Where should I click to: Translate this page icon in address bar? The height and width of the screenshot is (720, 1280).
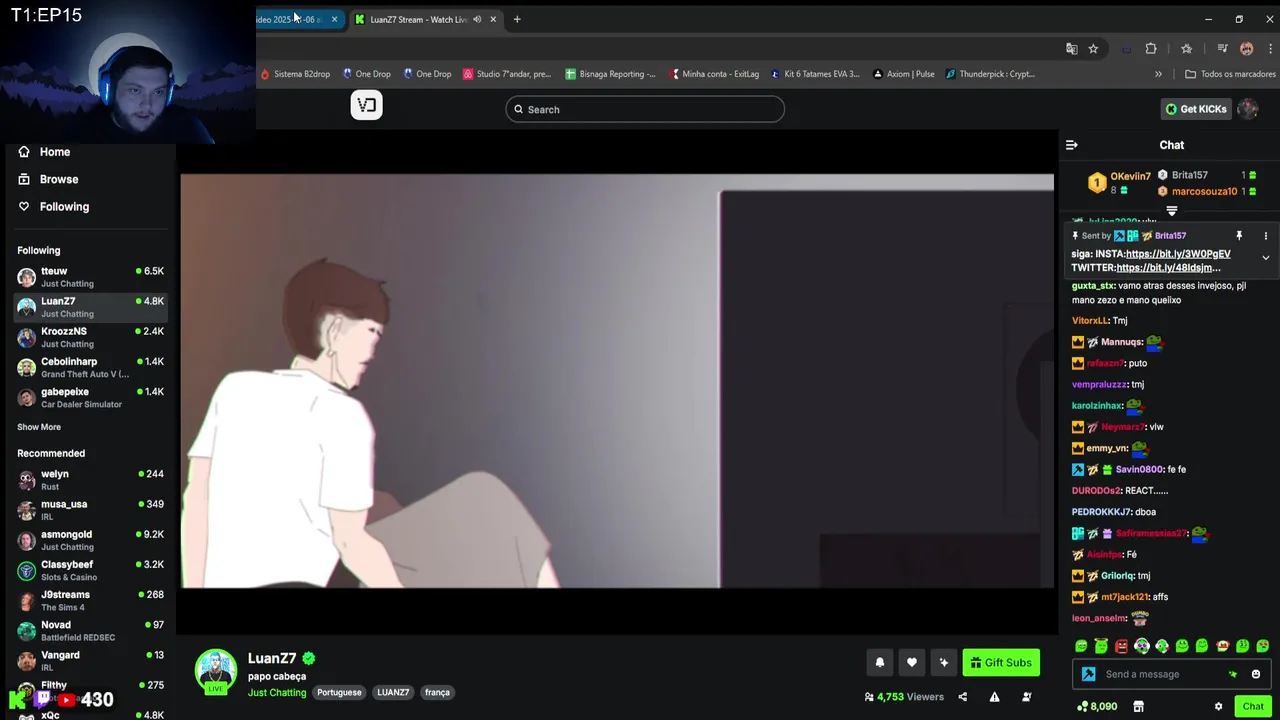pyautogui.click(x=1071, y=48)
